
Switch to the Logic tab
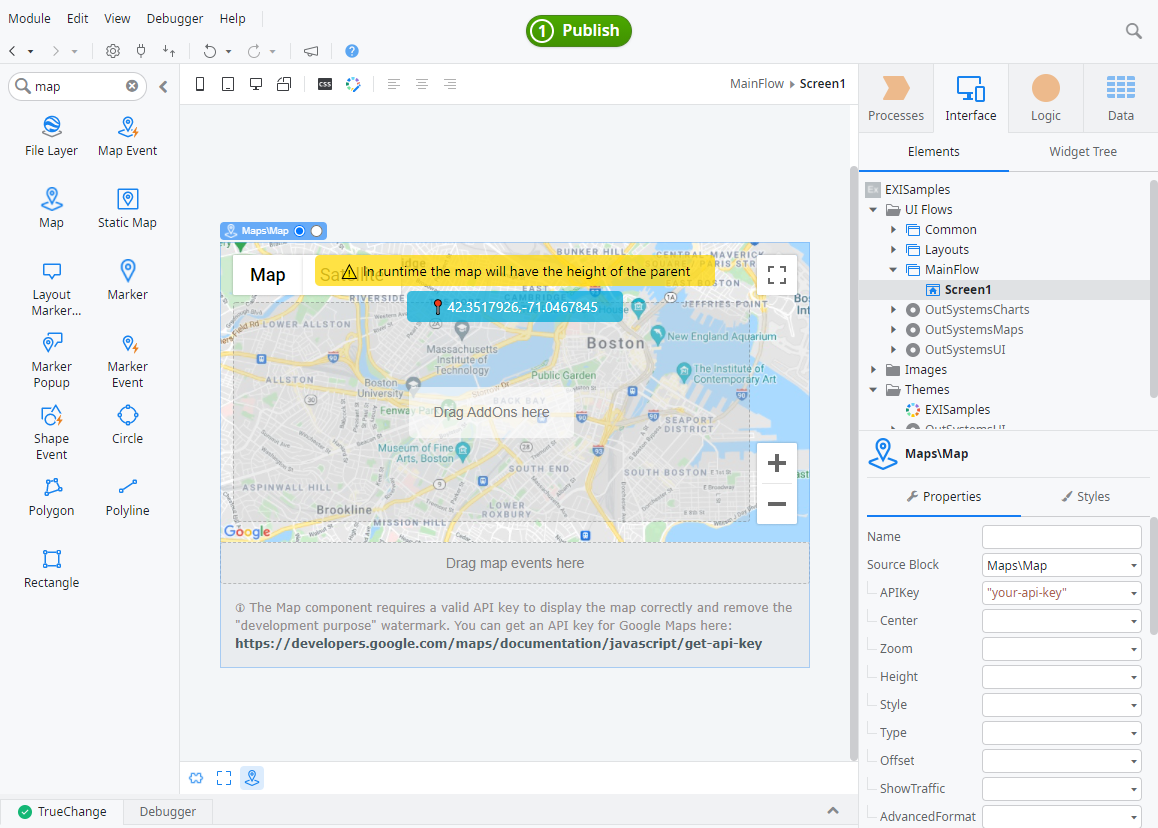tap(1046, 98)
